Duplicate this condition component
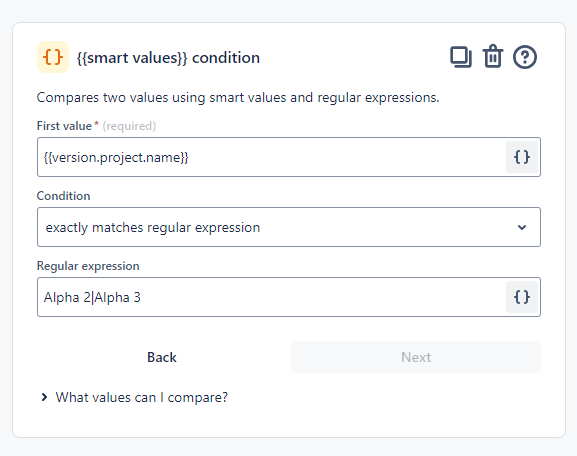 (461, 57)
